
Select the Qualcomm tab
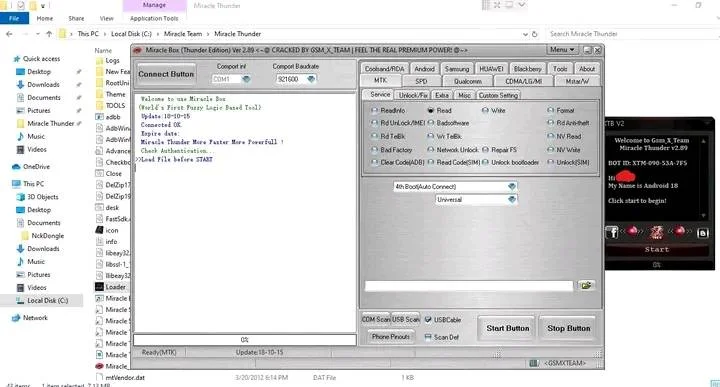click(467, 81)
